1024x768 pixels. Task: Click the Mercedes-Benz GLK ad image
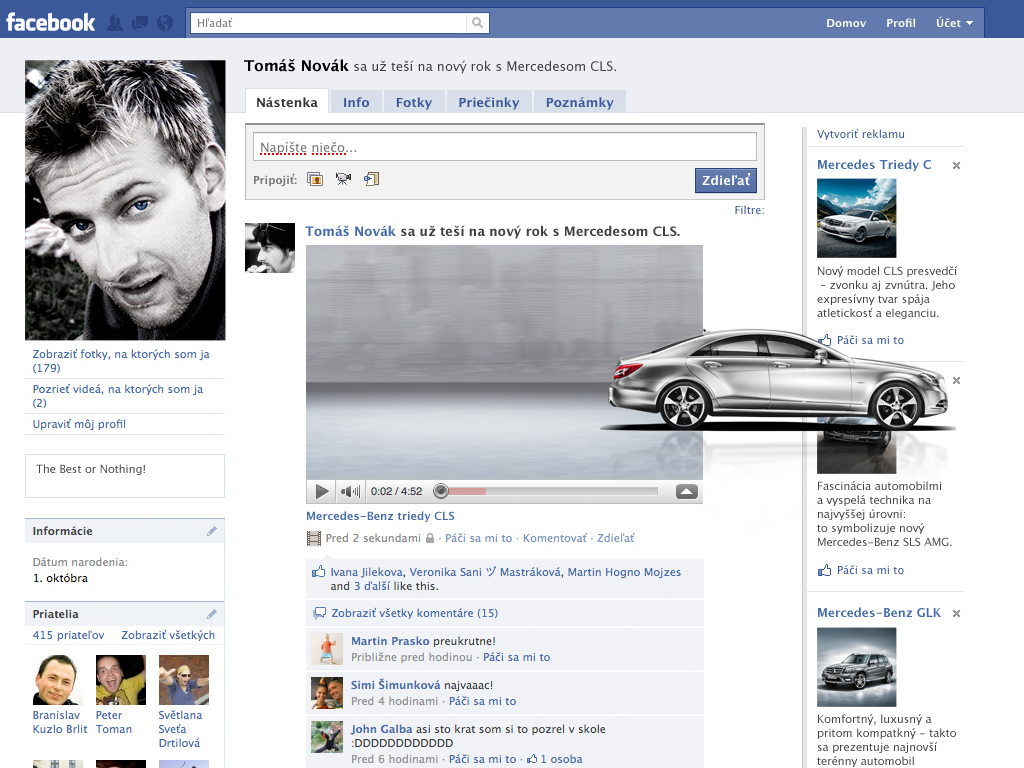click(x=856, y=667)
